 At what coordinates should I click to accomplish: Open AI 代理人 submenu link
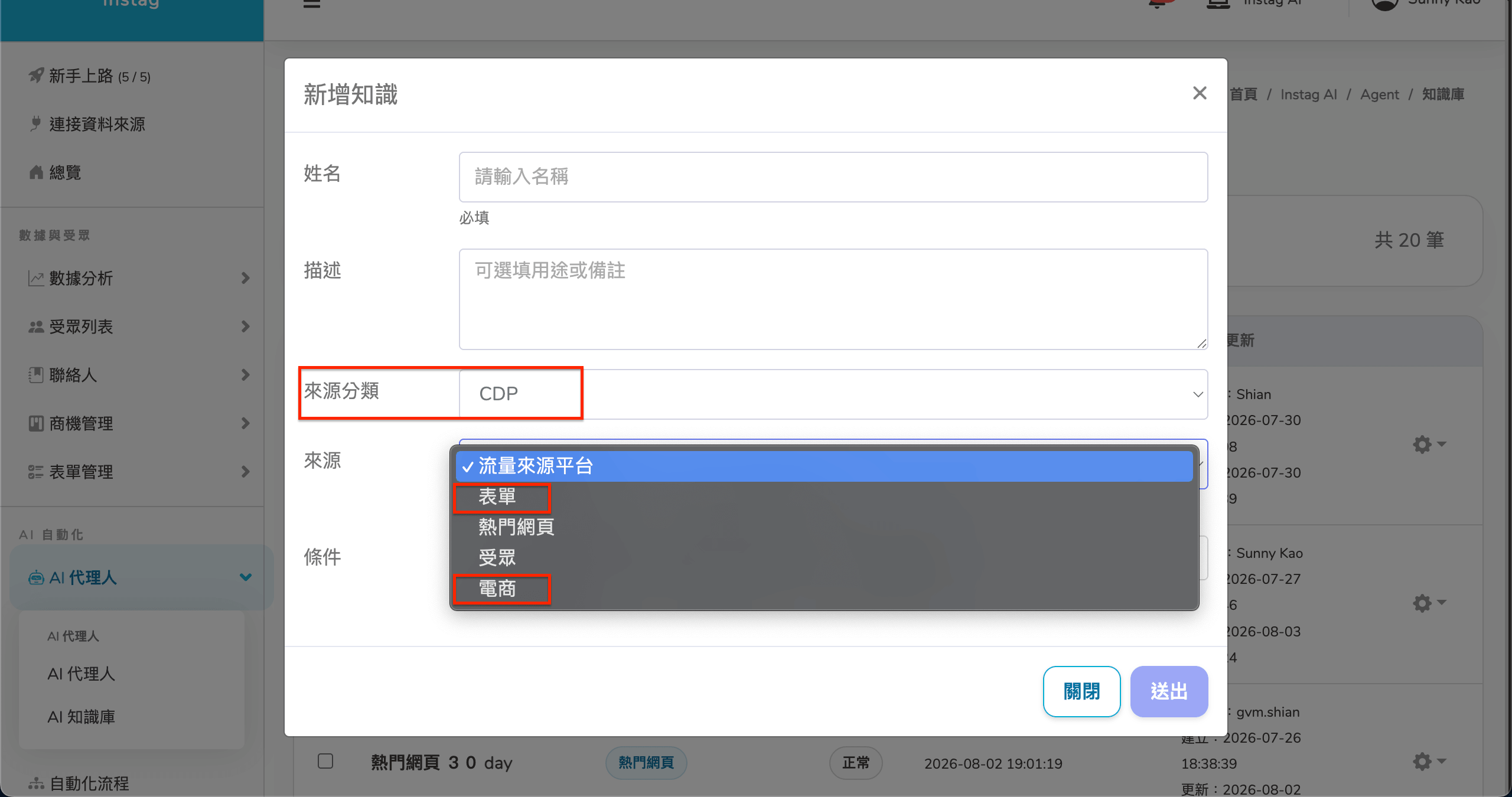click(82, 674)
